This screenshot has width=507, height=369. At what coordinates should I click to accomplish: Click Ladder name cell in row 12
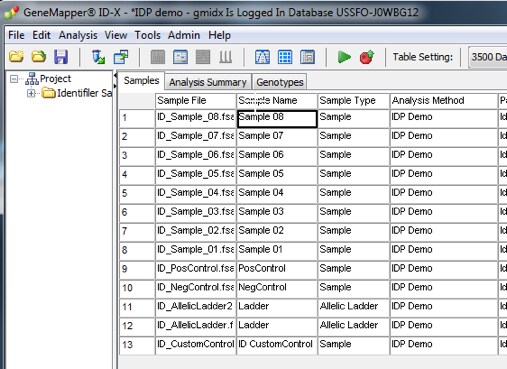click(277, 326)
